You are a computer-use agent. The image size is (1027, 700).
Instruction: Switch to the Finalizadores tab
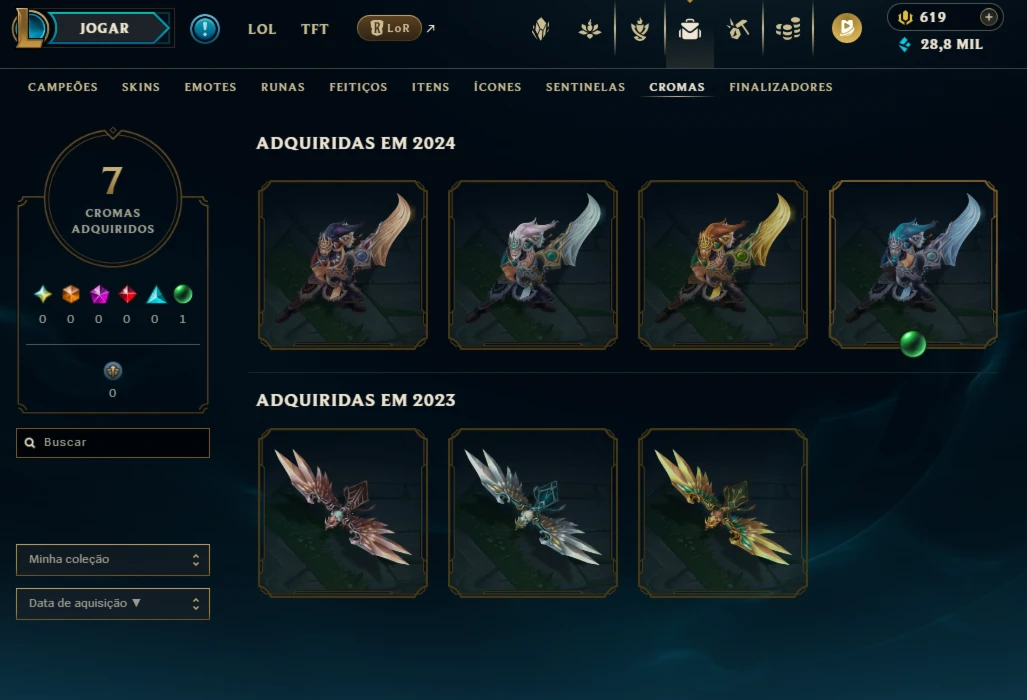click(781, 87)
